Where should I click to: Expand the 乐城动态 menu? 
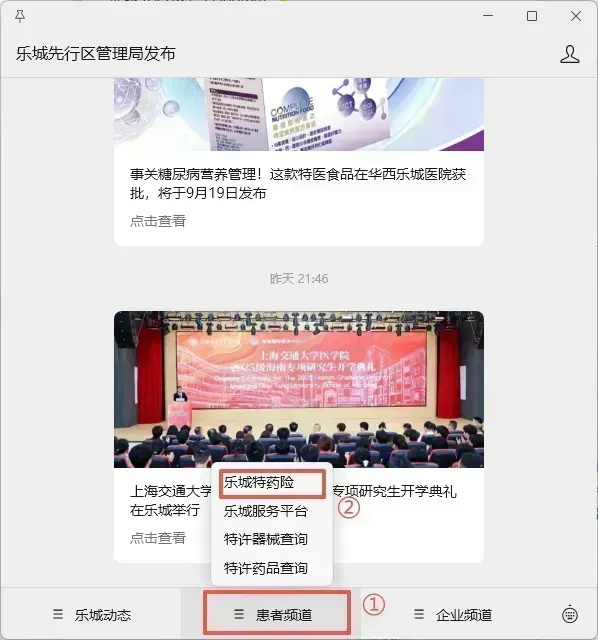coord(91,614)
